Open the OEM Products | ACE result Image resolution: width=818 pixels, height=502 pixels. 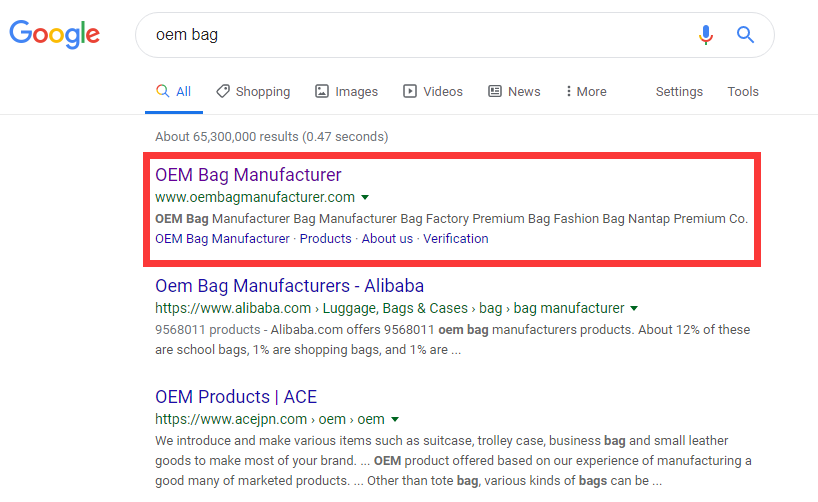(236, 396)
